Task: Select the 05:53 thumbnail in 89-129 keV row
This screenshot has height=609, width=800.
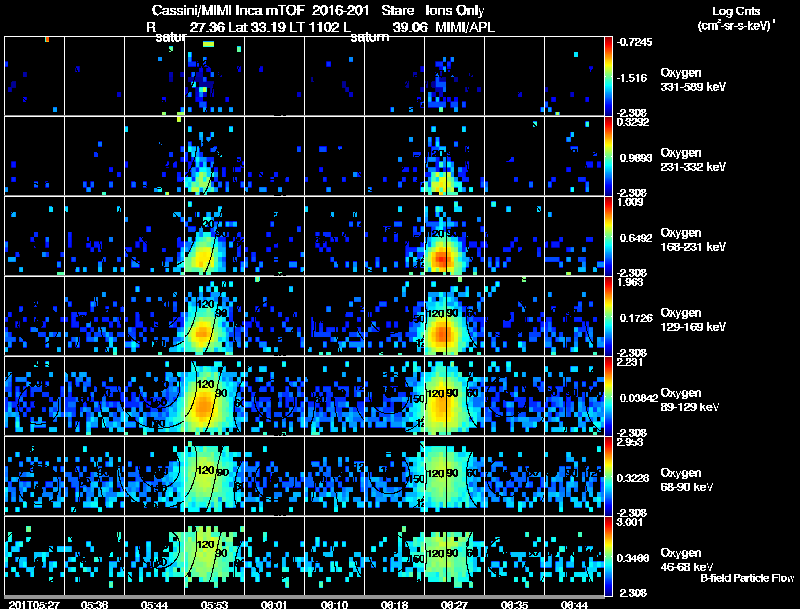Action: pyautogui.click(x=214, y=396)
